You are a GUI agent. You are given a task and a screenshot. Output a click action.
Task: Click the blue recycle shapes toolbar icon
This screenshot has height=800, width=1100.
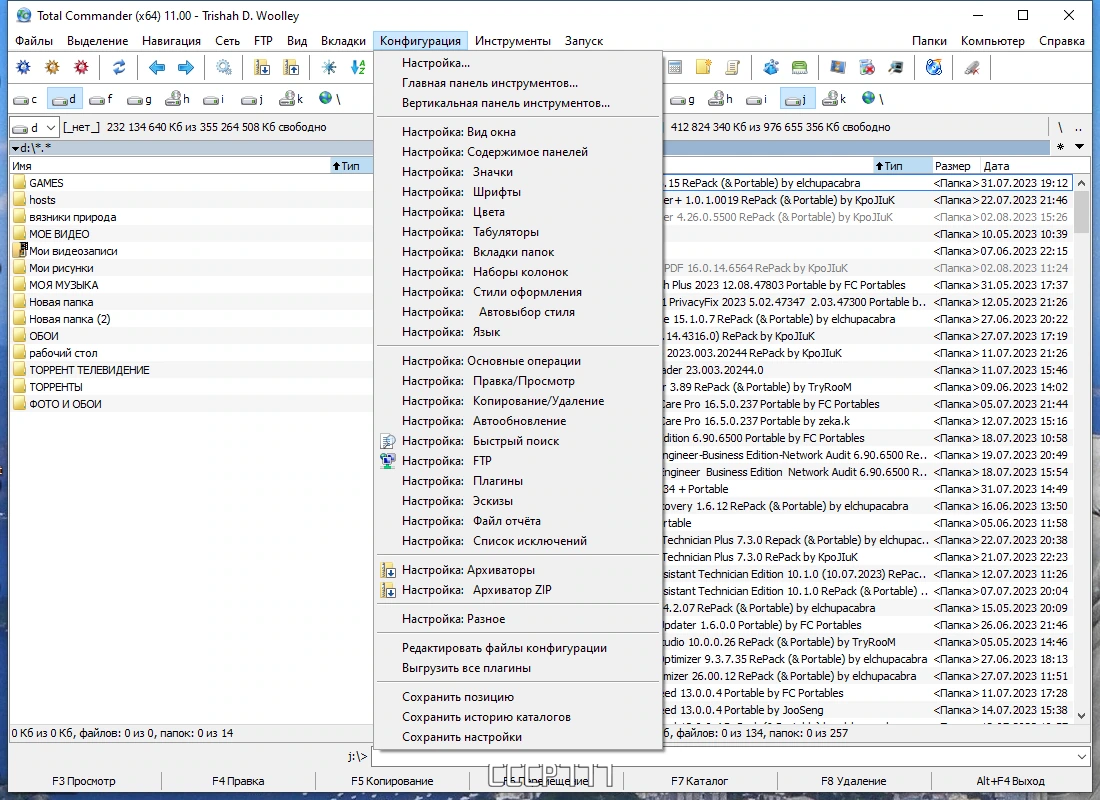[771, 67]
